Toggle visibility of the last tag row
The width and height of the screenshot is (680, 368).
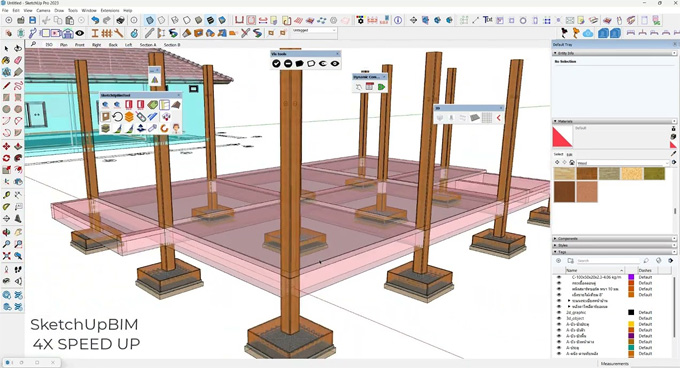[559, 354]
